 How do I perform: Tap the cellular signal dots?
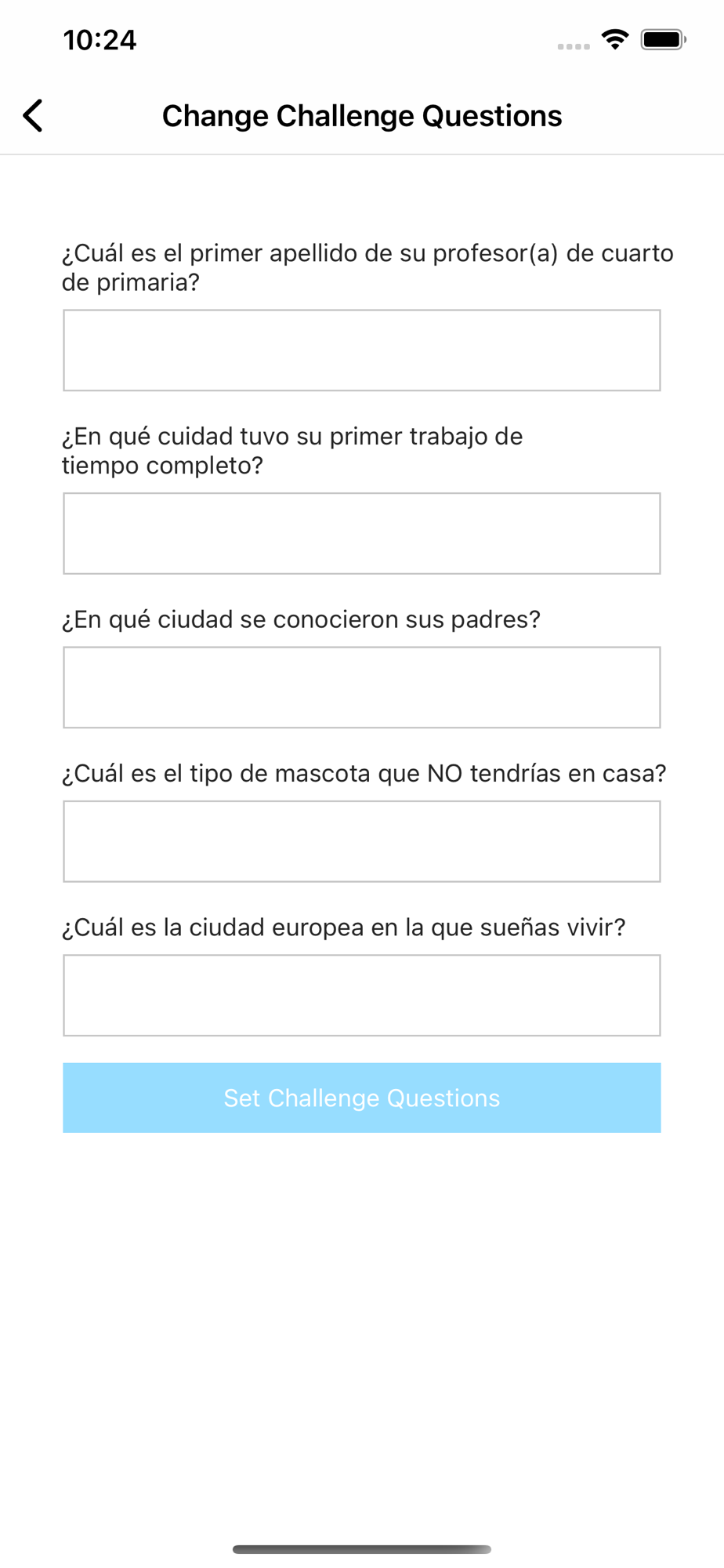tap(574, 46)
